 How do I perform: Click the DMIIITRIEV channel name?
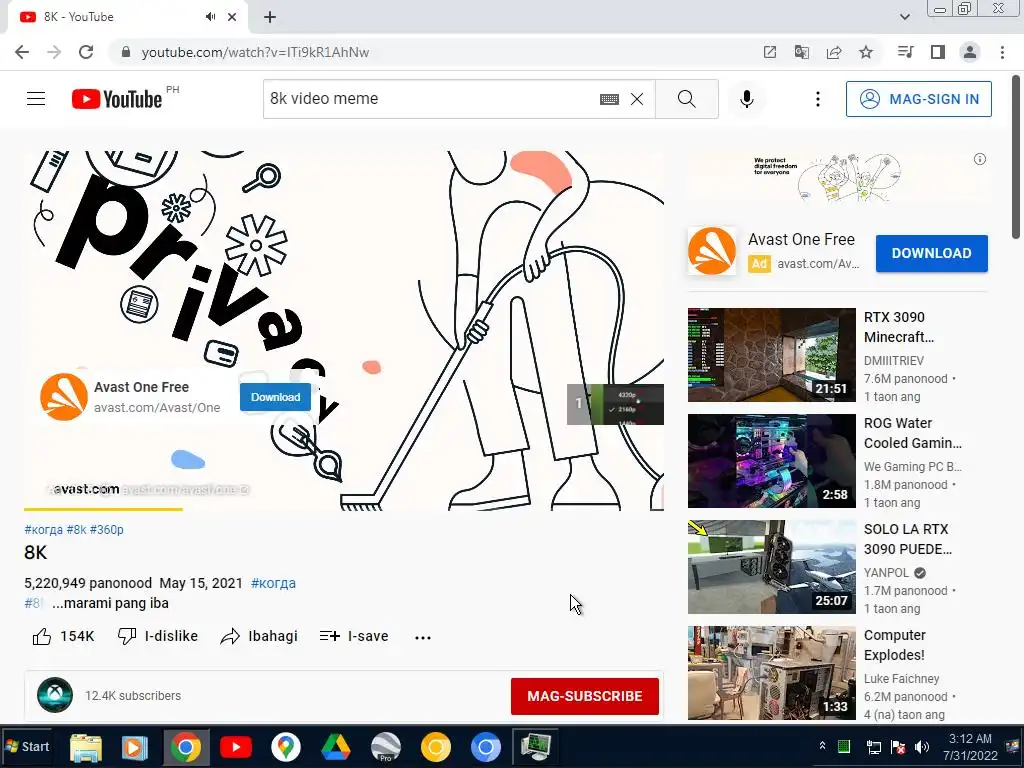tap(893, 360)
